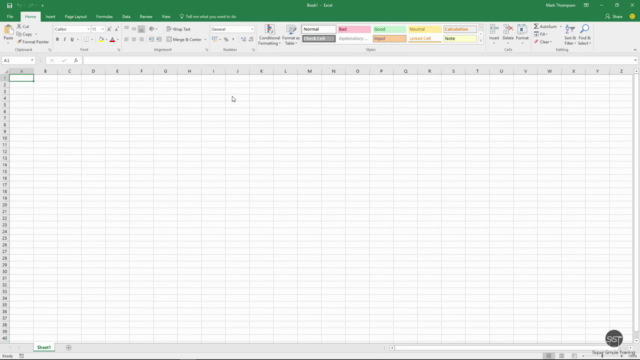Click the Decrease Decimal icon

click(x=251, y=40)
